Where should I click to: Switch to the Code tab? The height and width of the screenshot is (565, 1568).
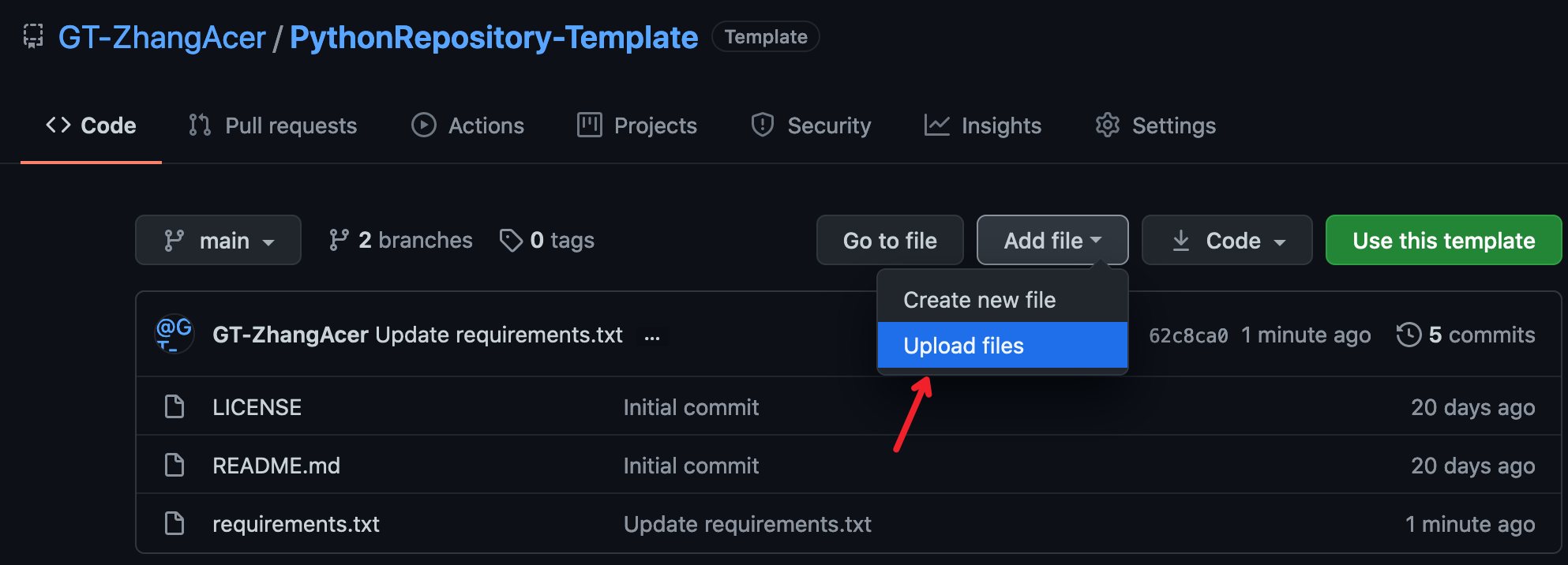[91, 125]
